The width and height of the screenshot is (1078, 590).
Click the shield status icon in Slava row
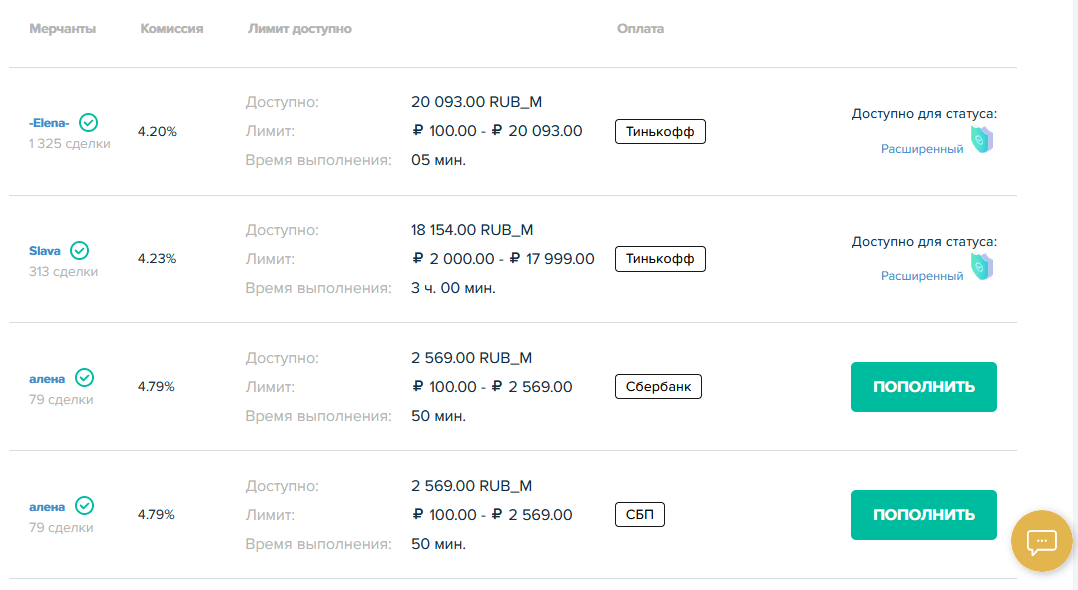tap(982, 267)
